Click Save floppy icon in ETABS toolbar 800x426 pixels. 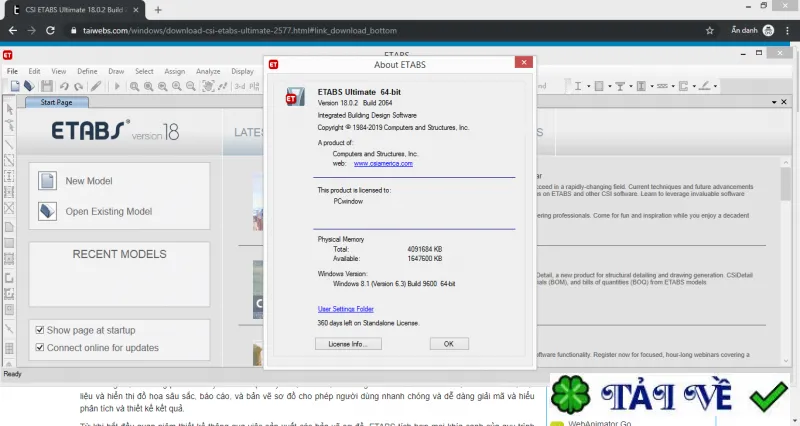coord(47,86)
